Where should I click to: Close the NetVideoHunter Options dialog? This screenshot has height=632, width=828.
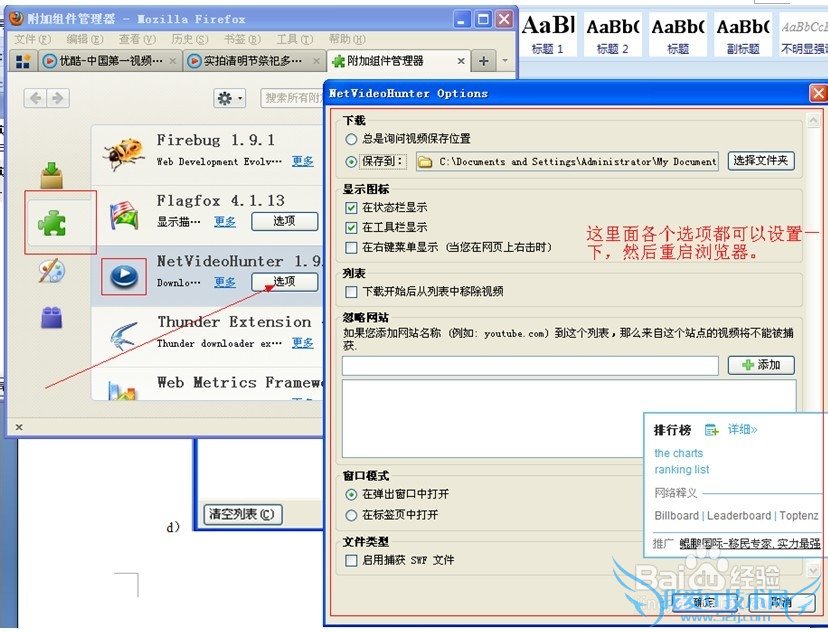coord(818,93)
